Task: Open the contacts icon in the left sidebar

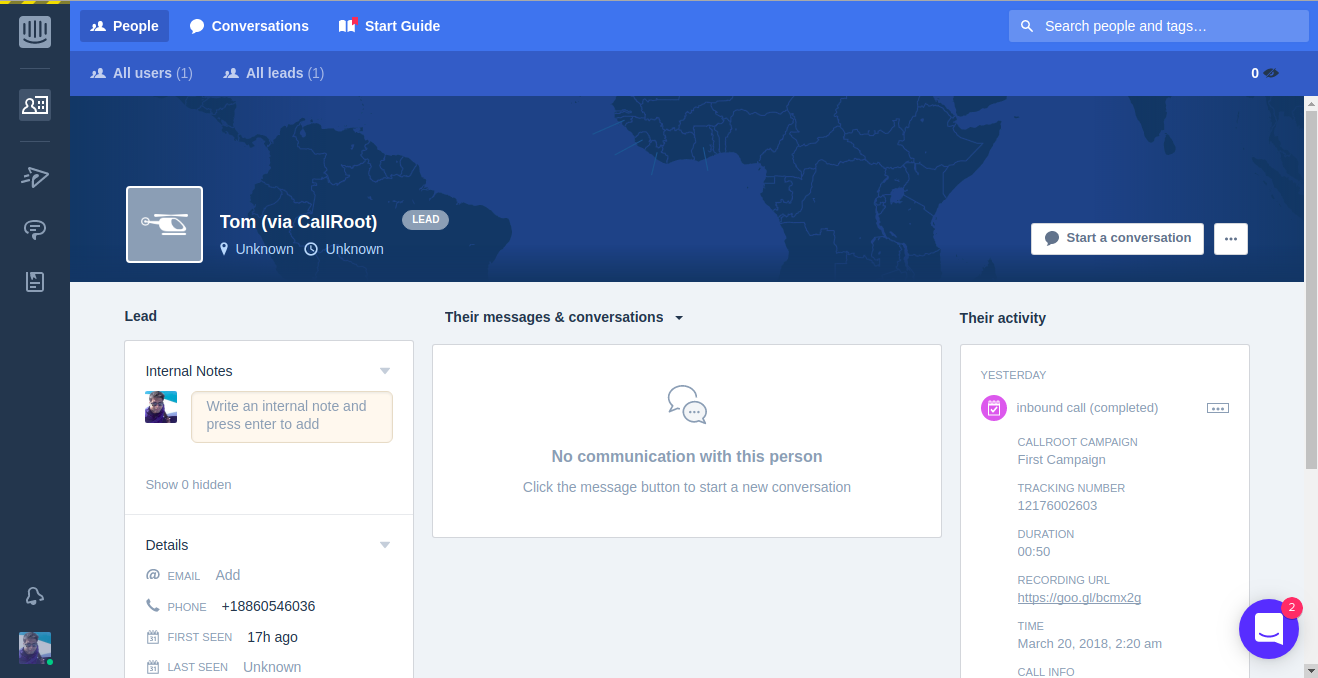Action: [x=35, y=104]
